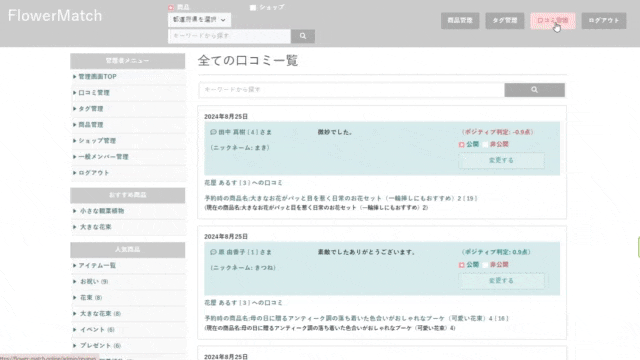
Task: Click the header search magnifier icon
Action: [303, 36]
